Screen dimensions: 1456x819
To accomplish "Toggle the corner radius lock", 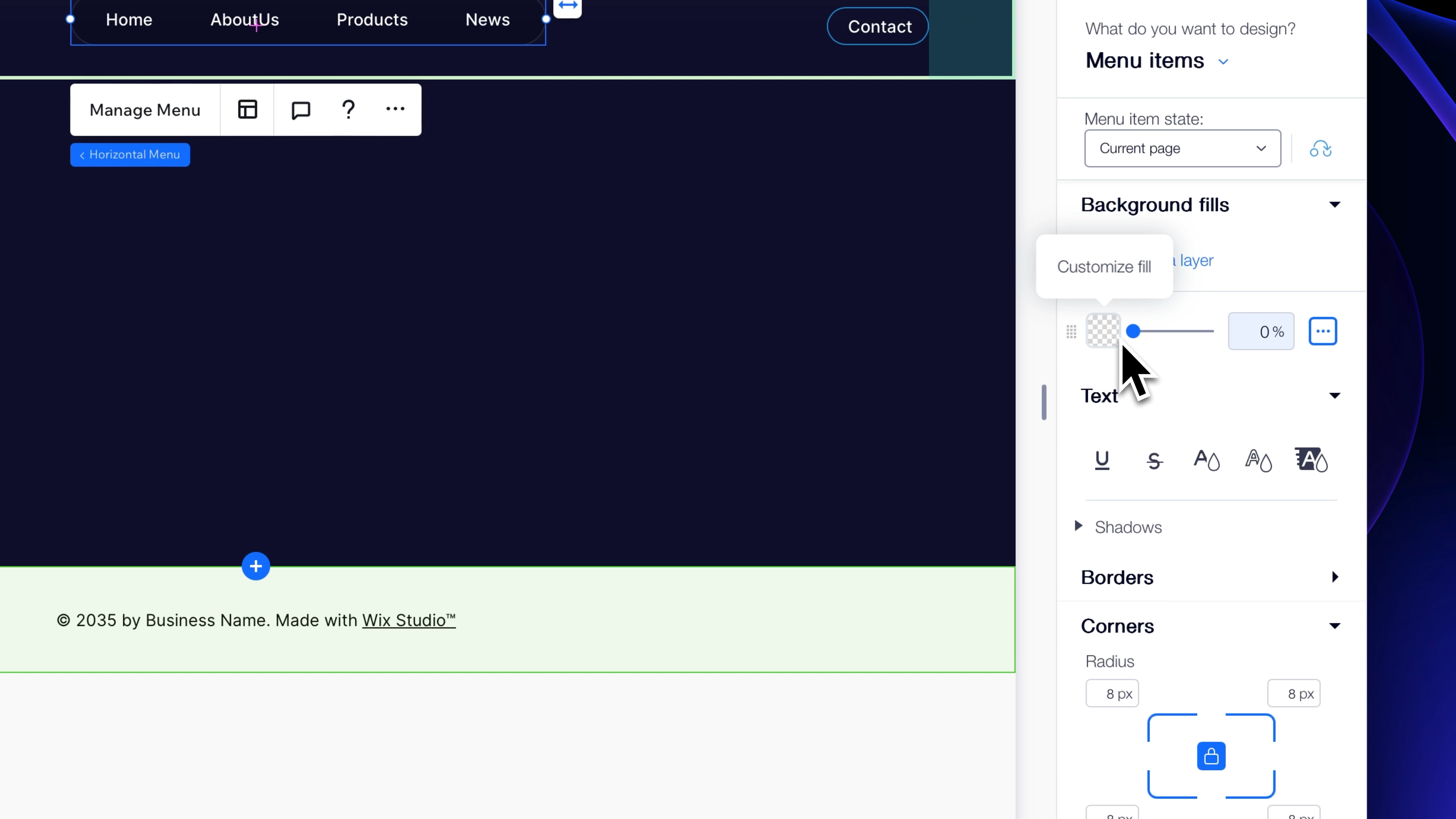I will (x=1211, y=756).
